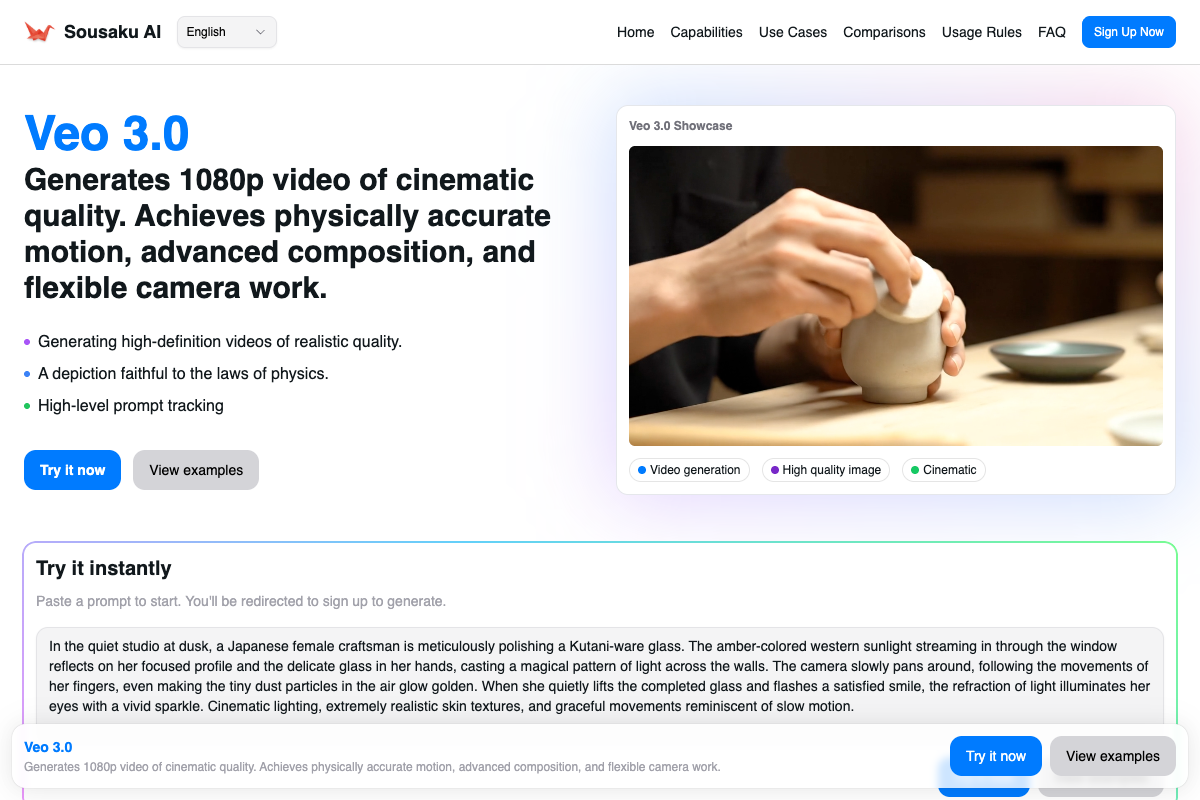This screenshot has width=1200, height=800.
Task: Click the language selector chevron arrow
Action: click(260, 32)
